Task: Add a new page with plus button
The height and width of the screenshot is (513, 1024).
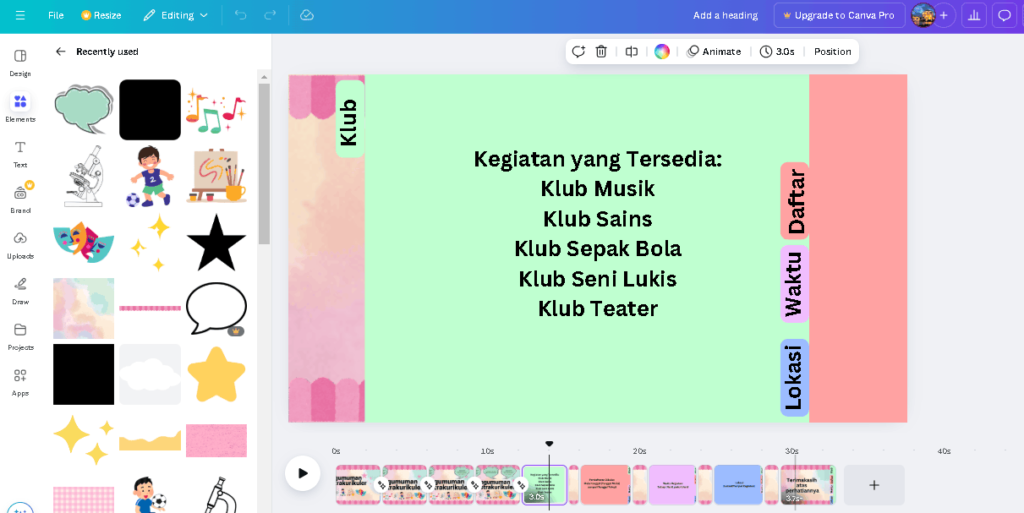Action: point(874,485)
